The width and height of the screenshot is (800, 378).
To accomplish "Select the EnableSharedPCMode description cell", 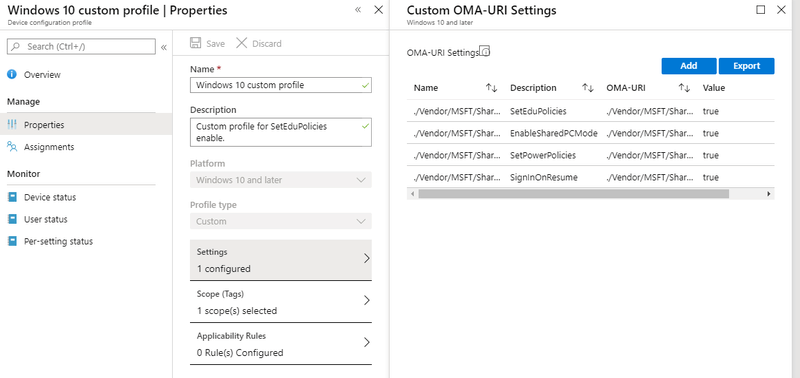I will 554,133.
